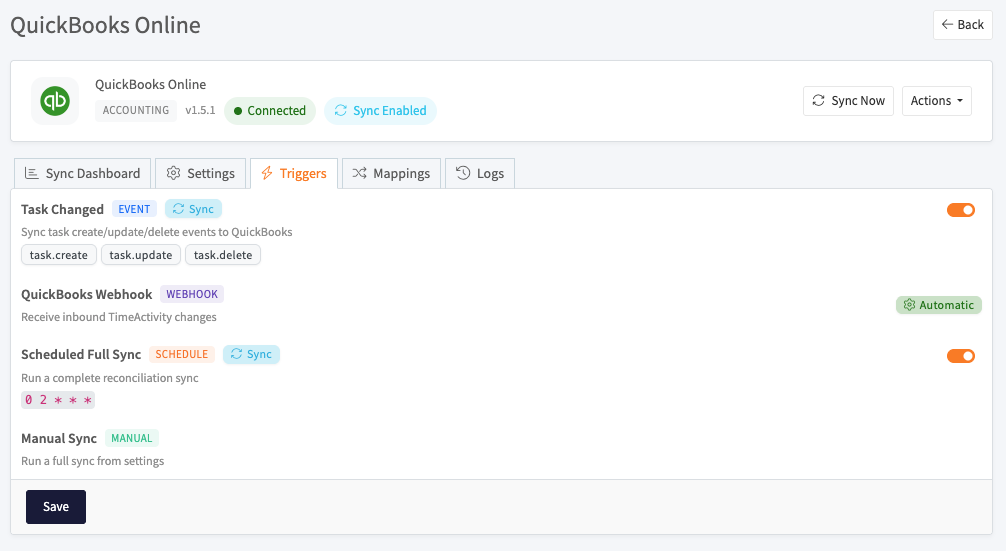Screen dimensions: 1006x551
Task: Click the Connected status badge
Action: (x=270, y=110)
